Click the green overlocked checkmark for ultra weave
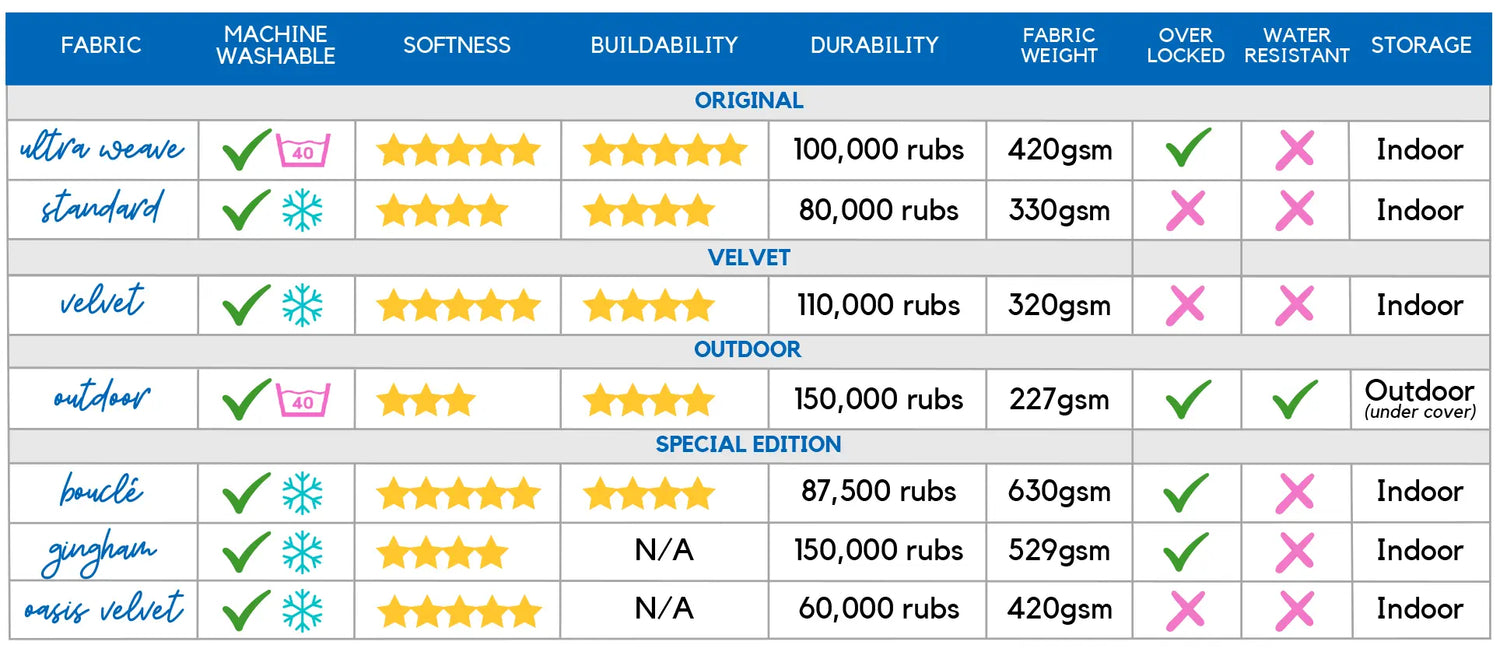Viewport: 1500px width, 659px height. [1188, 148]
